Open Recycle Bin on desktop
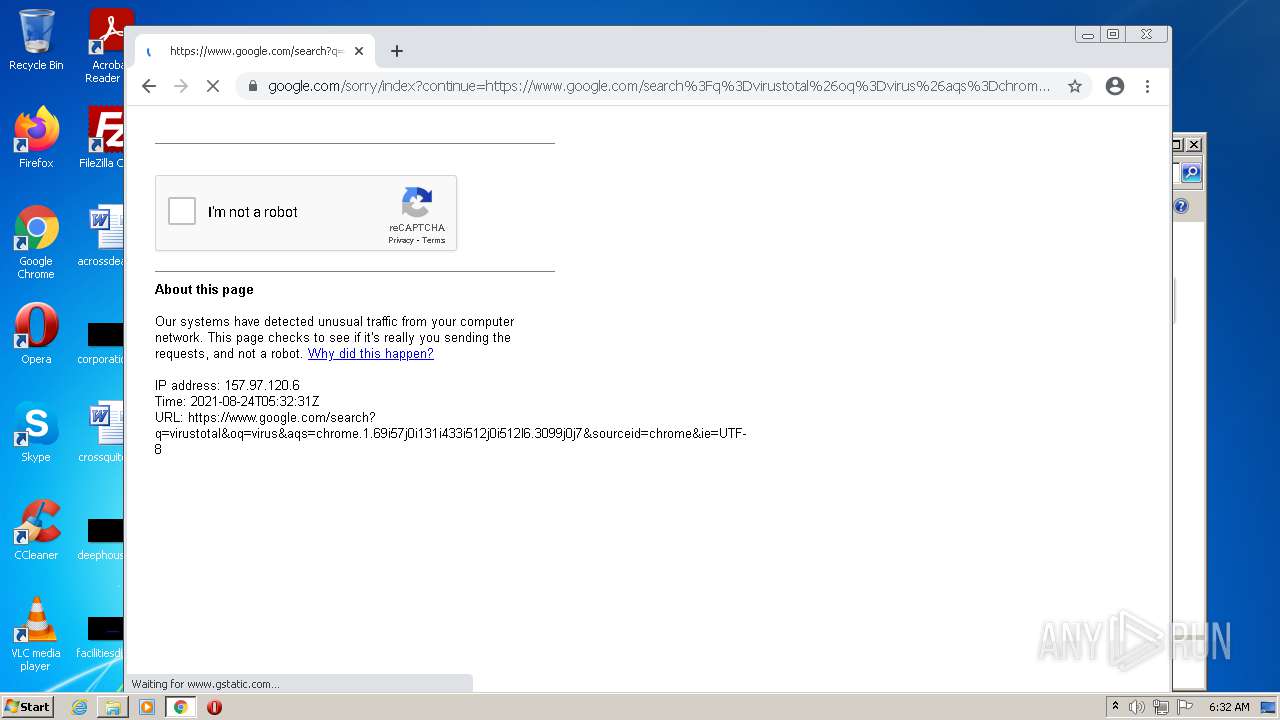The width and height of the screenshot is (1280, 720). point(36,40)
